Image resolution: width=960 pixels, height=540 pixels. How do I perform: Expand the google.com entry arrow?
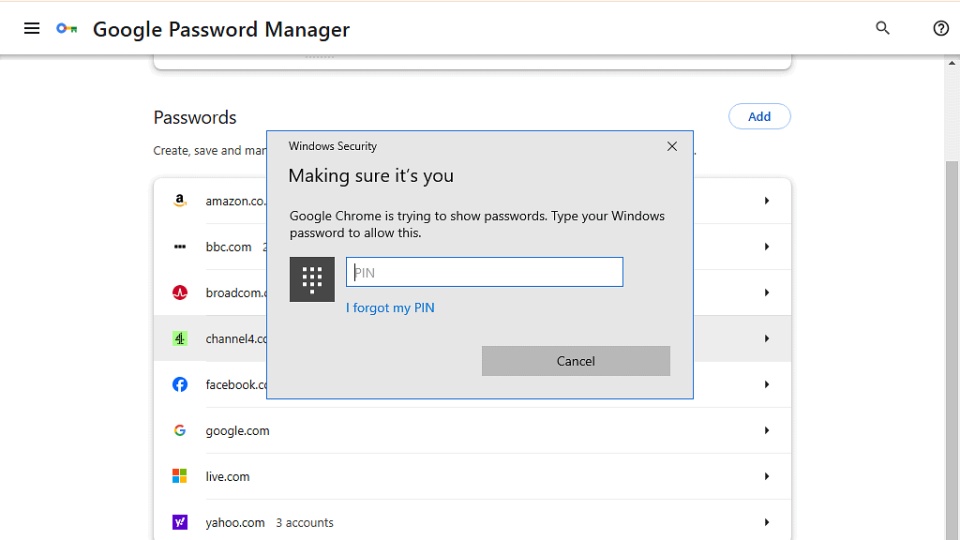(x=767, y=430)
